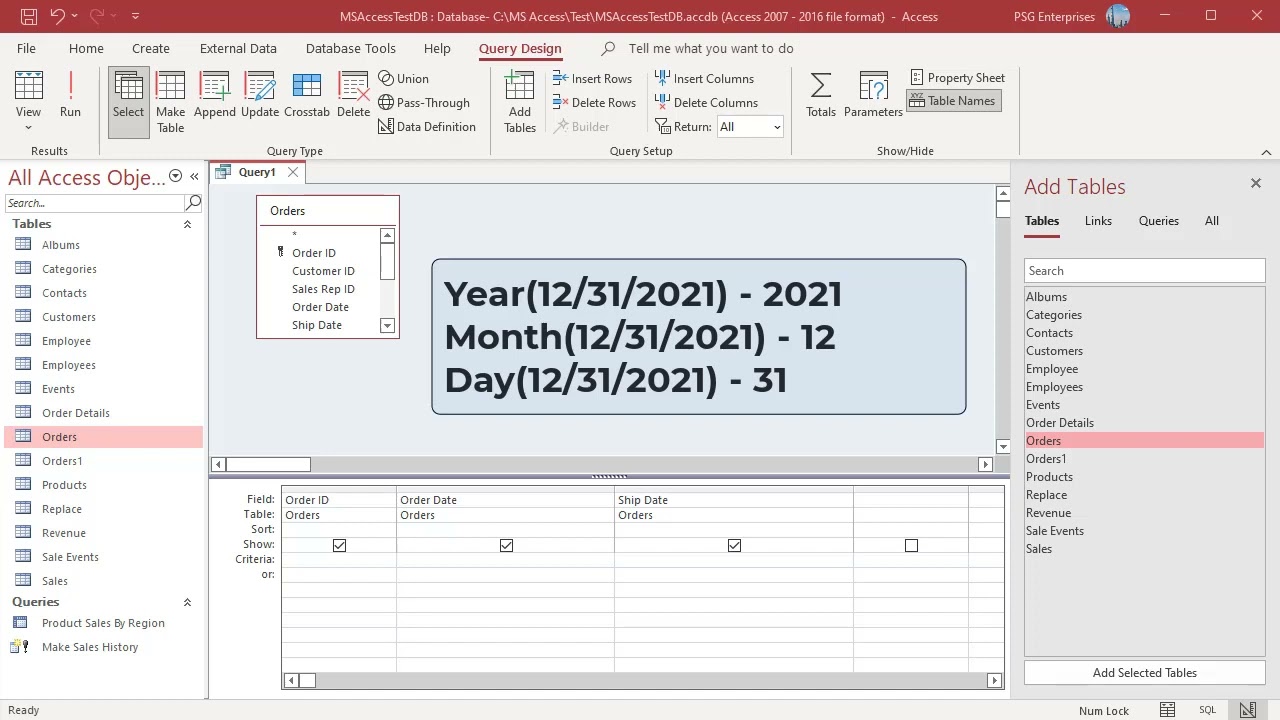Collapse the Tables group in navigation pane
The width and height of the screenshot is (1280, 720).
(187, 224)
